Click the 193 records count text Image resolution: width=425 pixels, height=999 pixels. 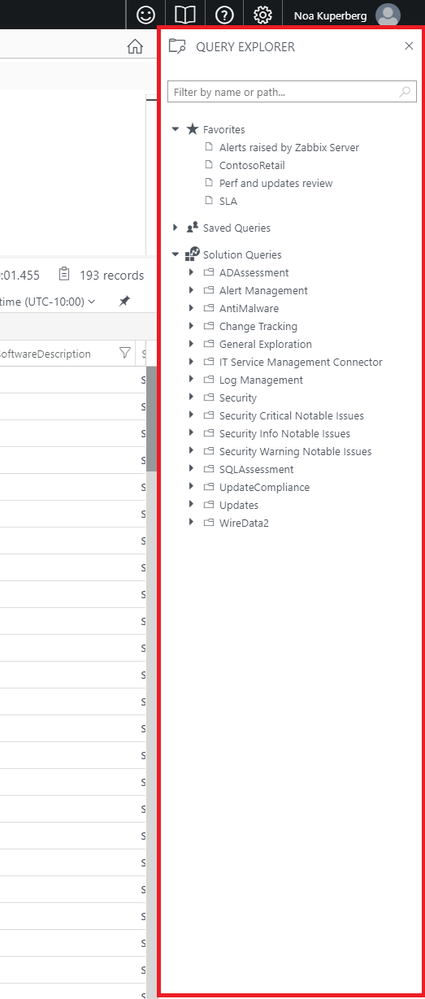tap(112, 275)
